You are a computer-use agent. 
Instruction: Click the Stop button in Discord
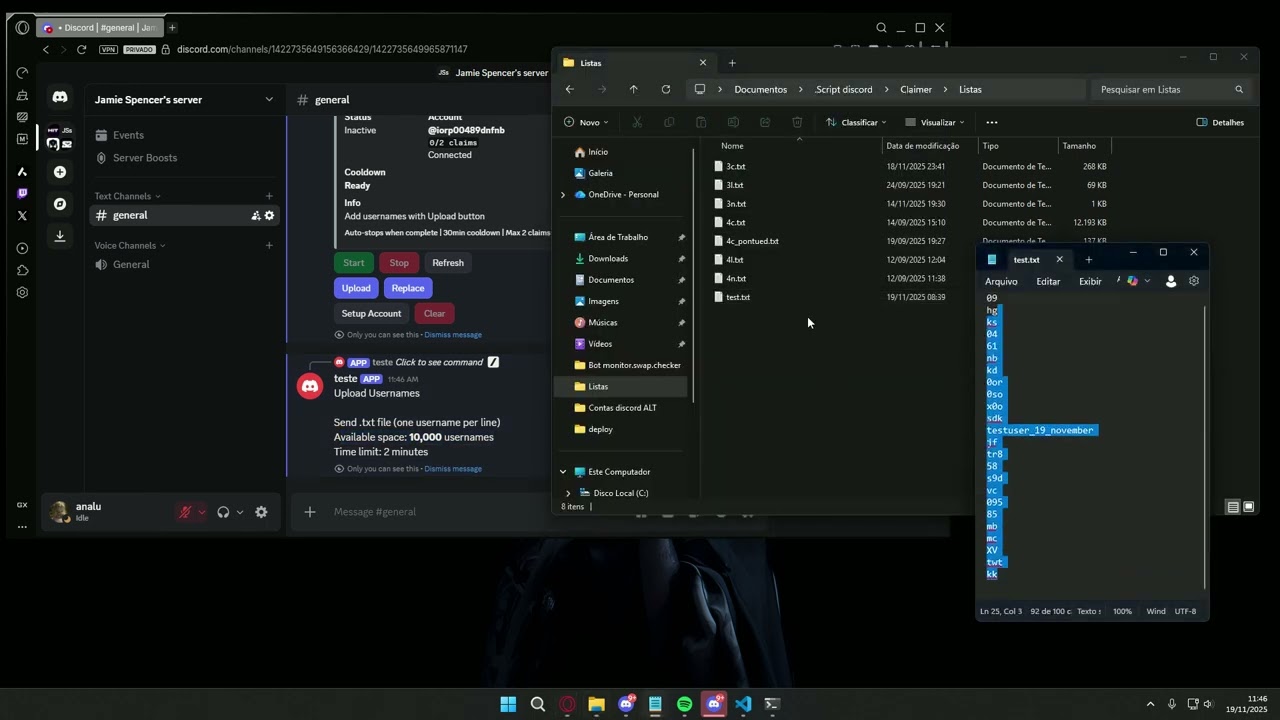399,263
